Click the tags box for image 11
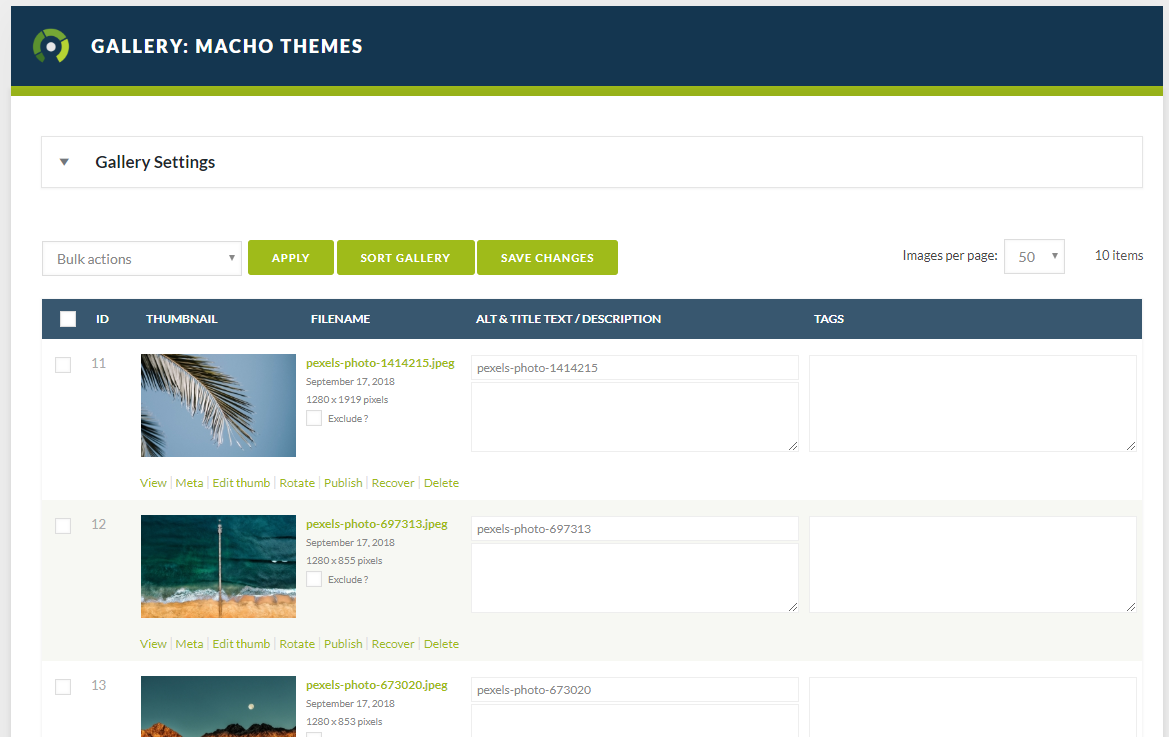1169x737 pixels. point(973,403)
